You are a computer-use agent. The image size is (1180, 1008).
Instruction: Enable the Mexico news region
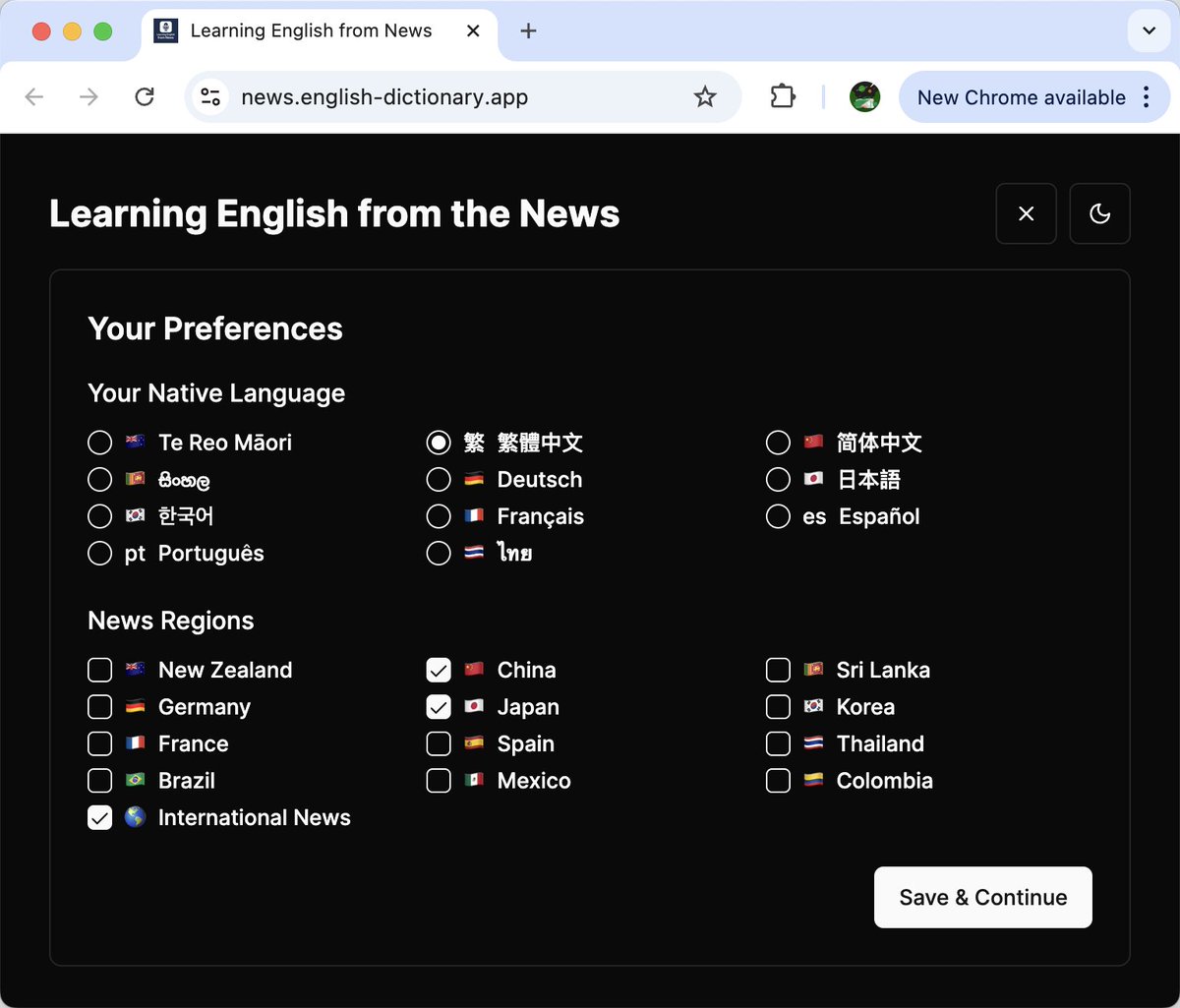(439, 781)
